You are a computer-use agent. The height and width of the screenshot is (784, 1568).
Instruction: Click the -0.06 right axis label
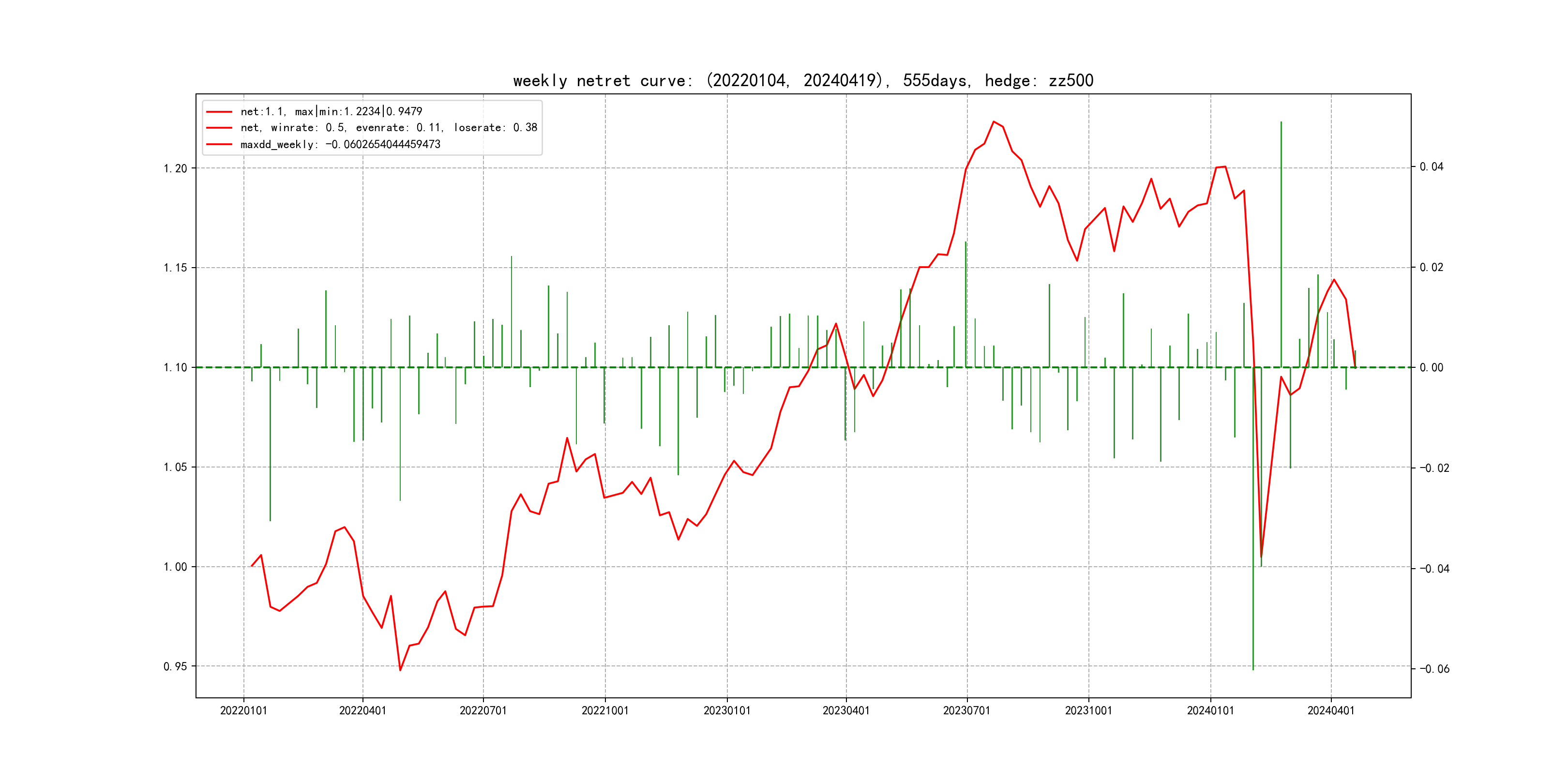pyautogui.click(x=1434, y=669)
